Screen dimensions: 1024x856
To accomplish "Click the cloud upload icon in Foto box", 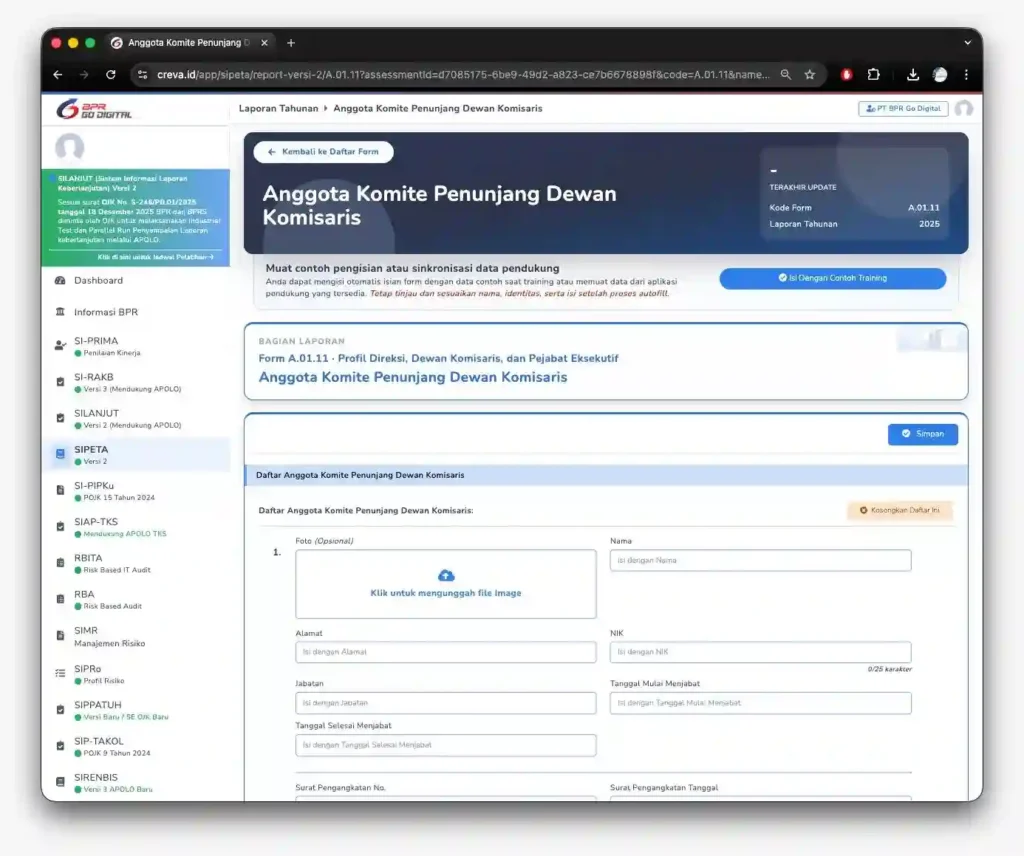I will [x=446, y=575].
